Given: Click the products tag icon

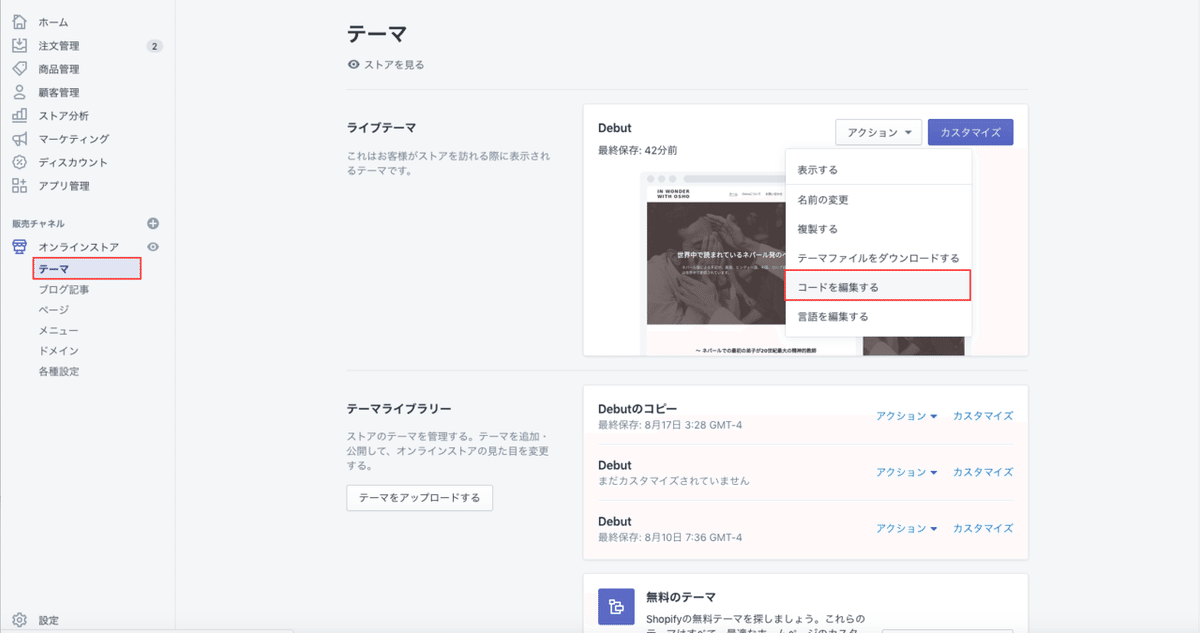Looking at the screenshot, I should pos(19,69).
